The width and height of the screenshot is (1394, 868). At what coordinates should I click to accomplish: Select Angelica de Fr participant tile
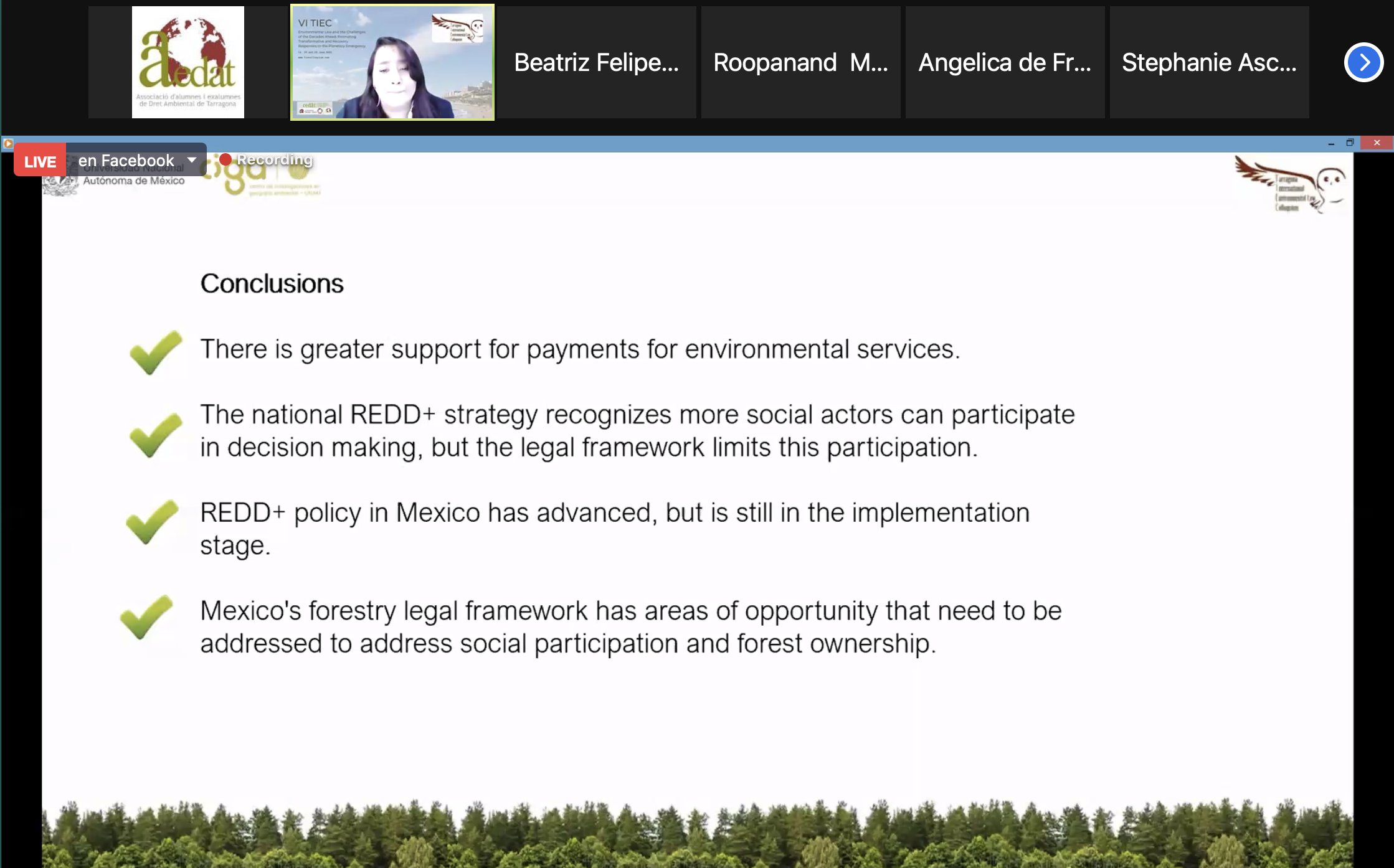click(1005, 62)
